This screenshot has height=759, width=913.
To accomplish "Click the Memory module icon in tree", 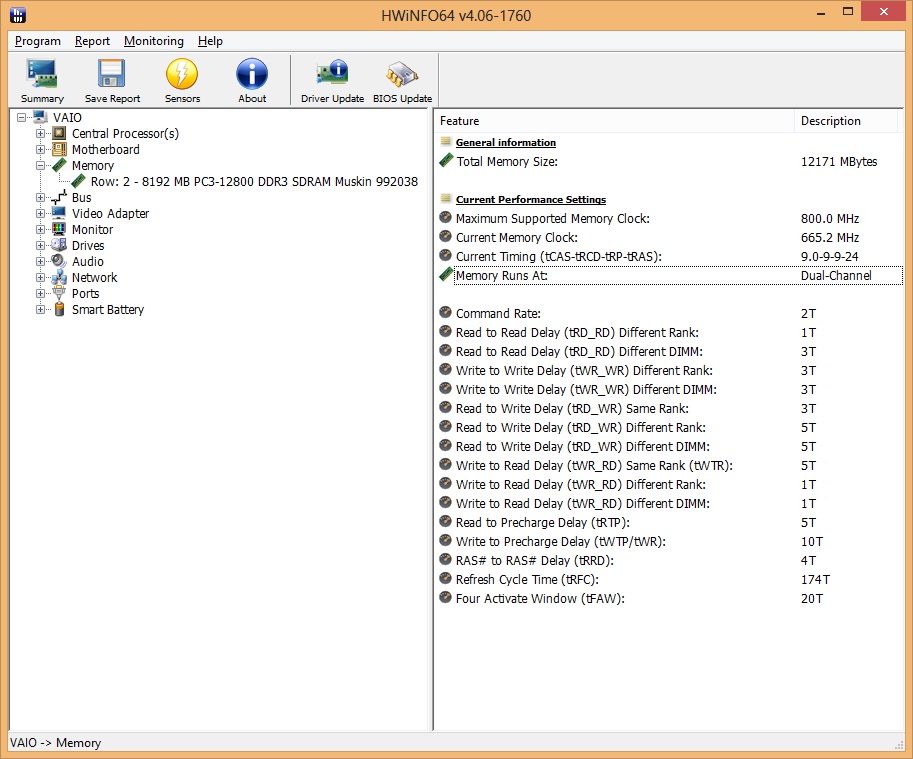I will coord(59,165).
